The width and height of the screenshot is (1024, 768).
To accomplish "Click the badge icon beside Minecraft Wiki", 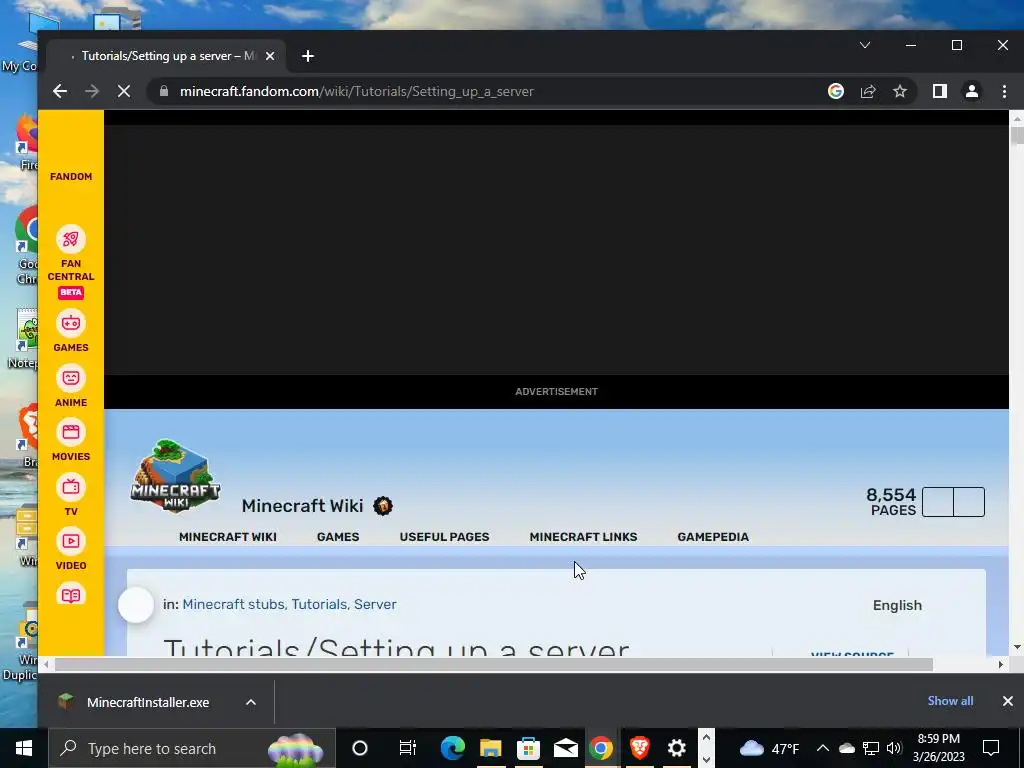I will (383, 506).
